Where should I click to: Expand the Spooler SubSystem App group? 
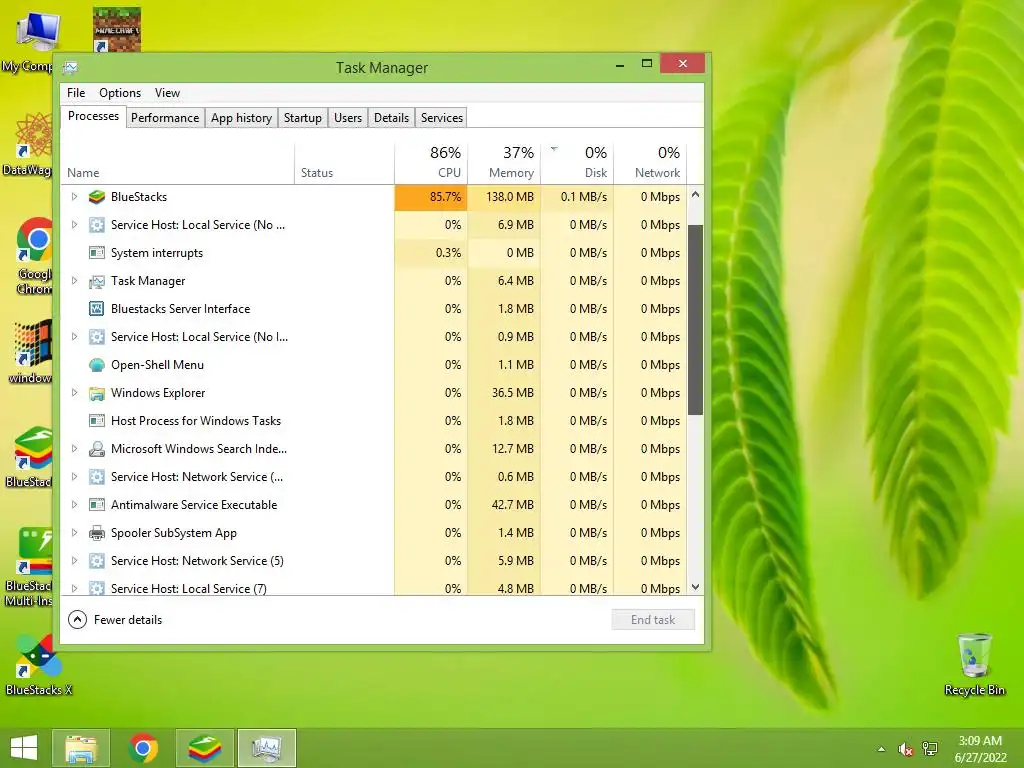(74, 533)
